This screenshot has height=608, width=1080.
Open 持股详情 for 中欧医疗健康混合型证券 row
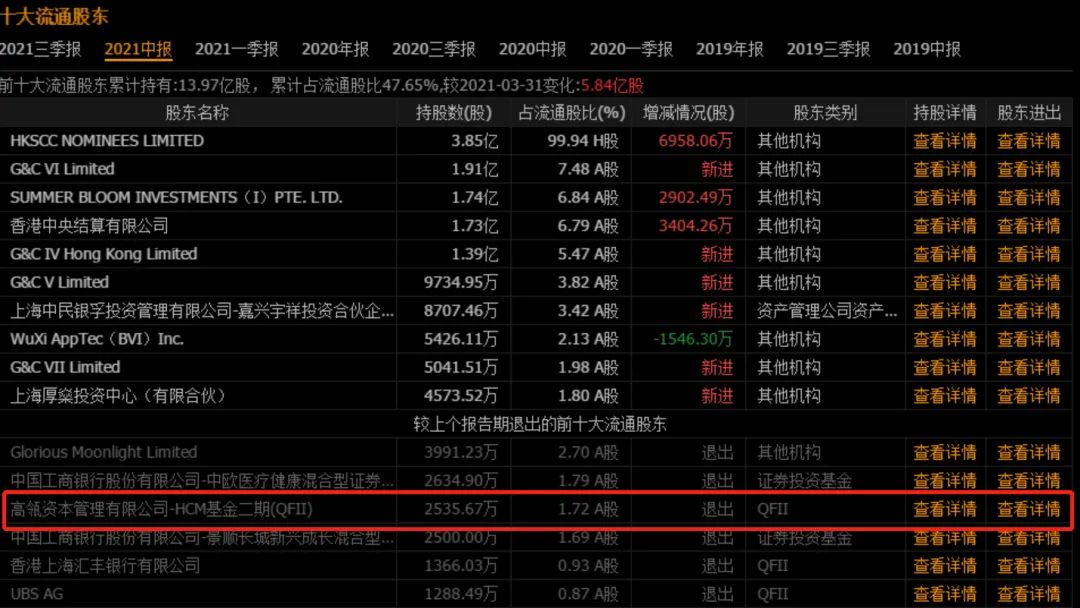click(x=944, y=481)
